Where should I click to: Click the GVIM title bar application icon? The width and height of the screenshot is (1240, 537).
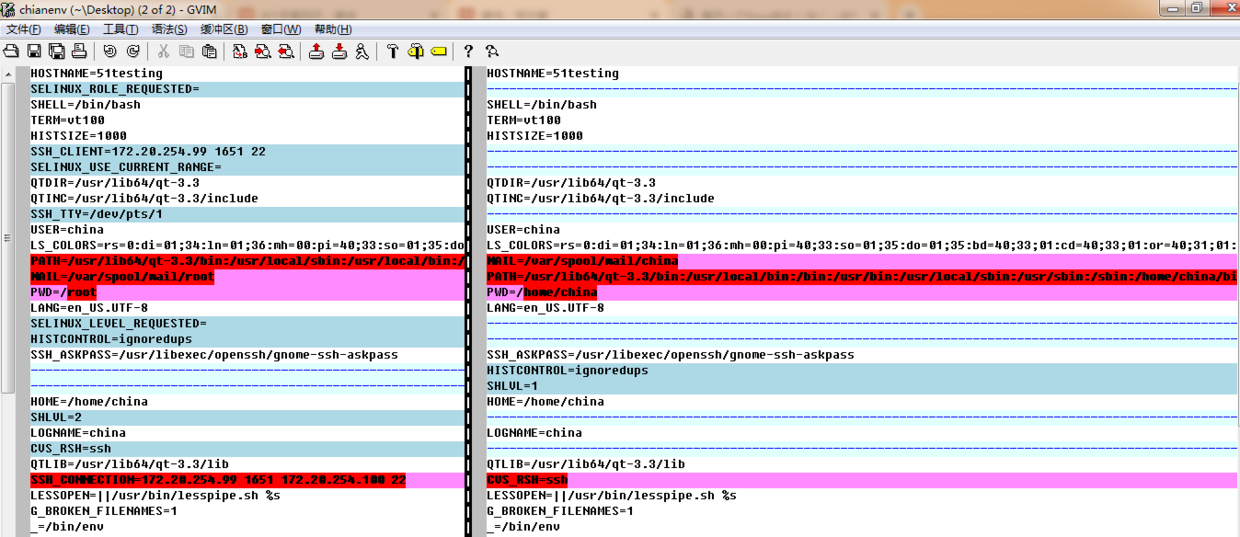[9, 9]
